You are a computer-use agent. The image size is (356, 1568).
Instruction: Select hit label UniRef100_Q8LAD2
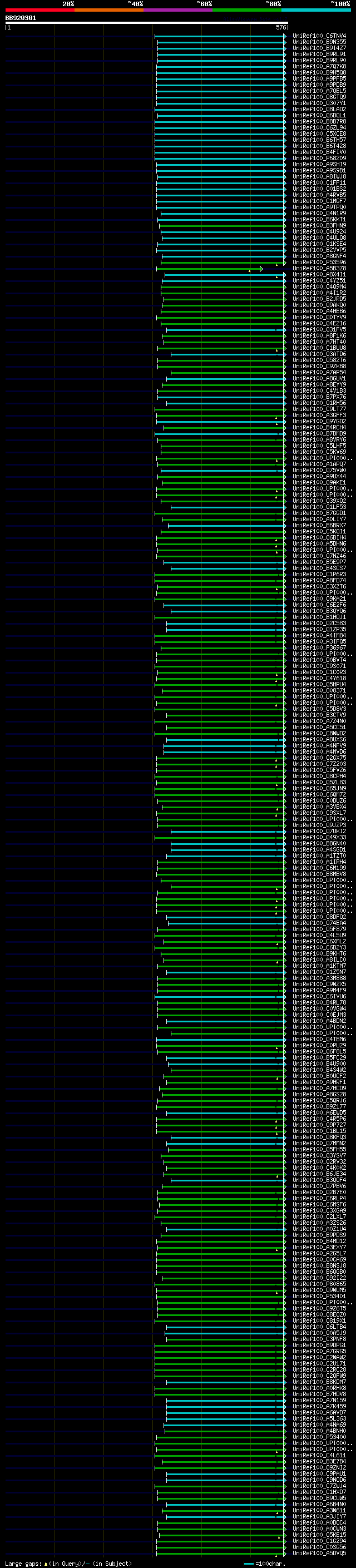point(319,110)
